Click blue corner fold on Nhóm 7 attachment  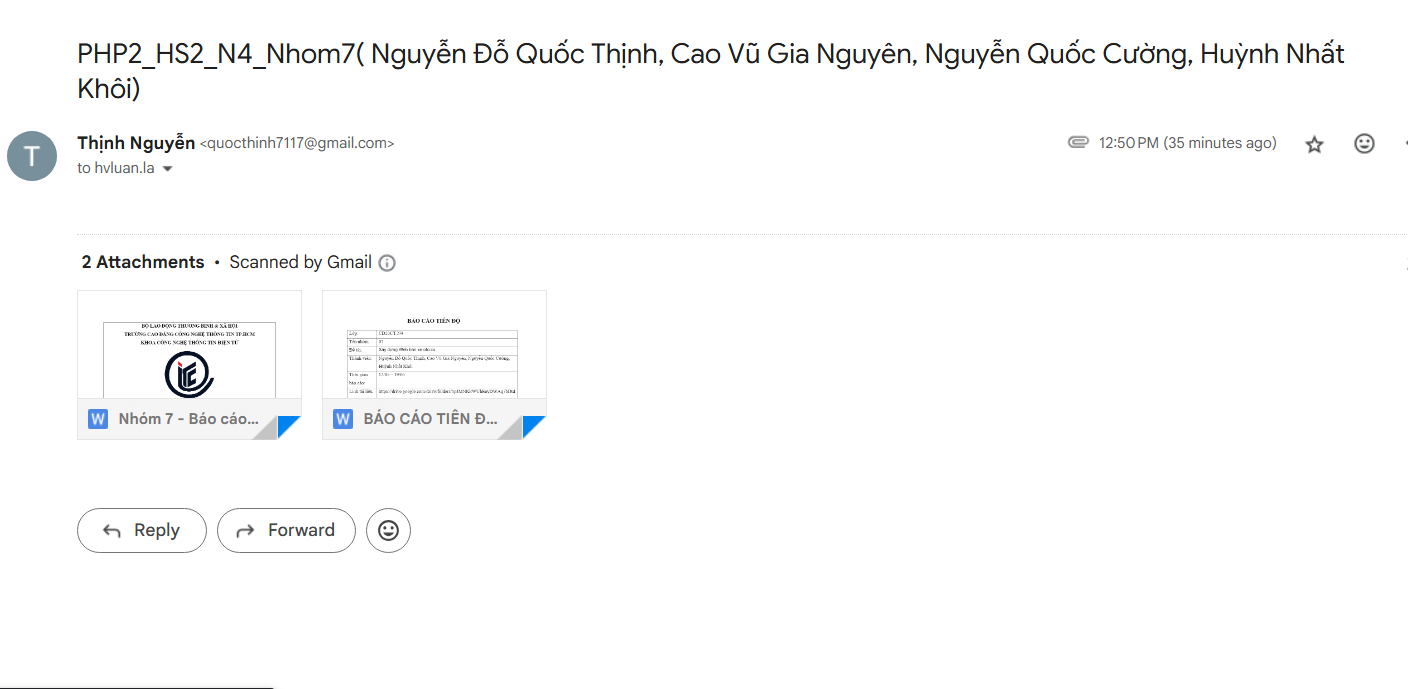pyautogui.click(x=289, y=428)
